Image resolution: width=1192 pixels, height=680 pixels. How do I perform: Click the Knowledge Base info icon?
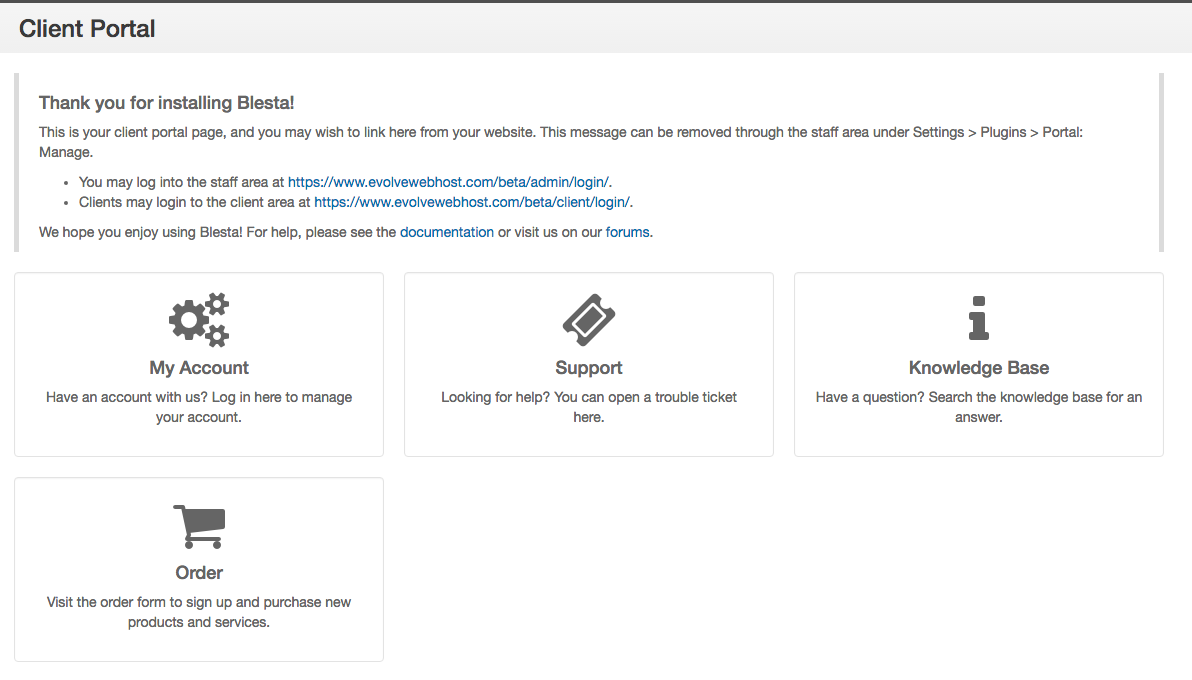coord(978,318)
